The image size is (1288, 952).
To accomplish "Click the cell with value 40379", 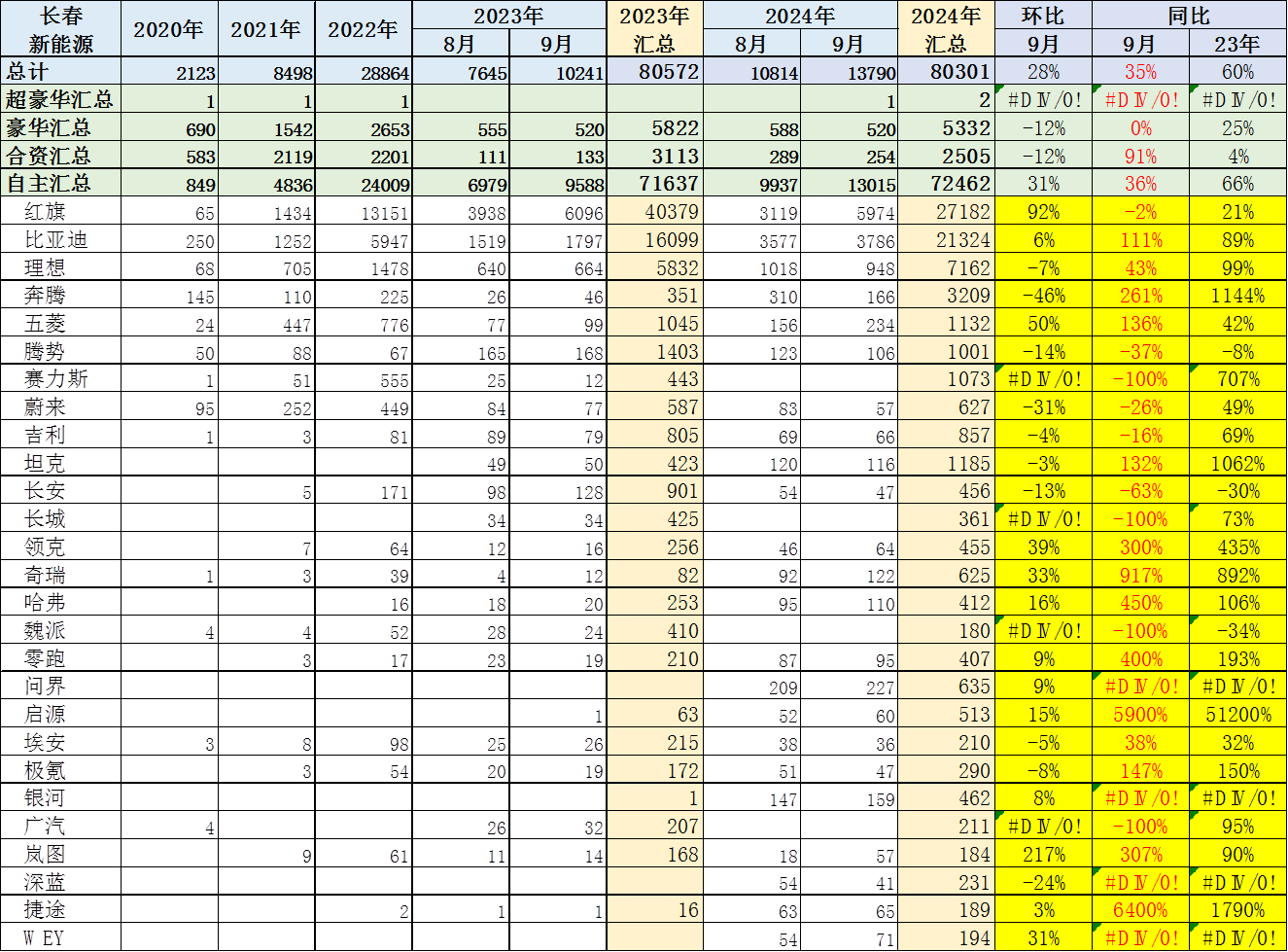I will click(654, 212).
